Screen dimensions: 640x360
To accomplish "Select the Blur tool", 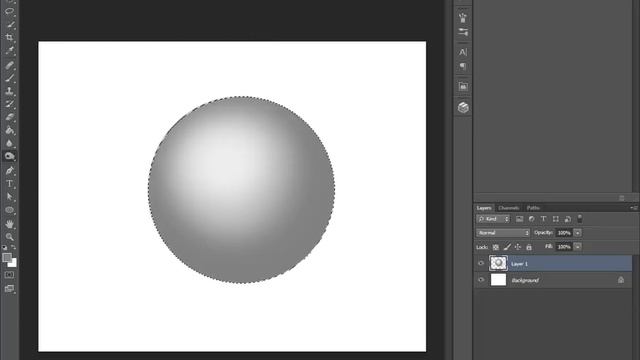I will pos(9,143).
